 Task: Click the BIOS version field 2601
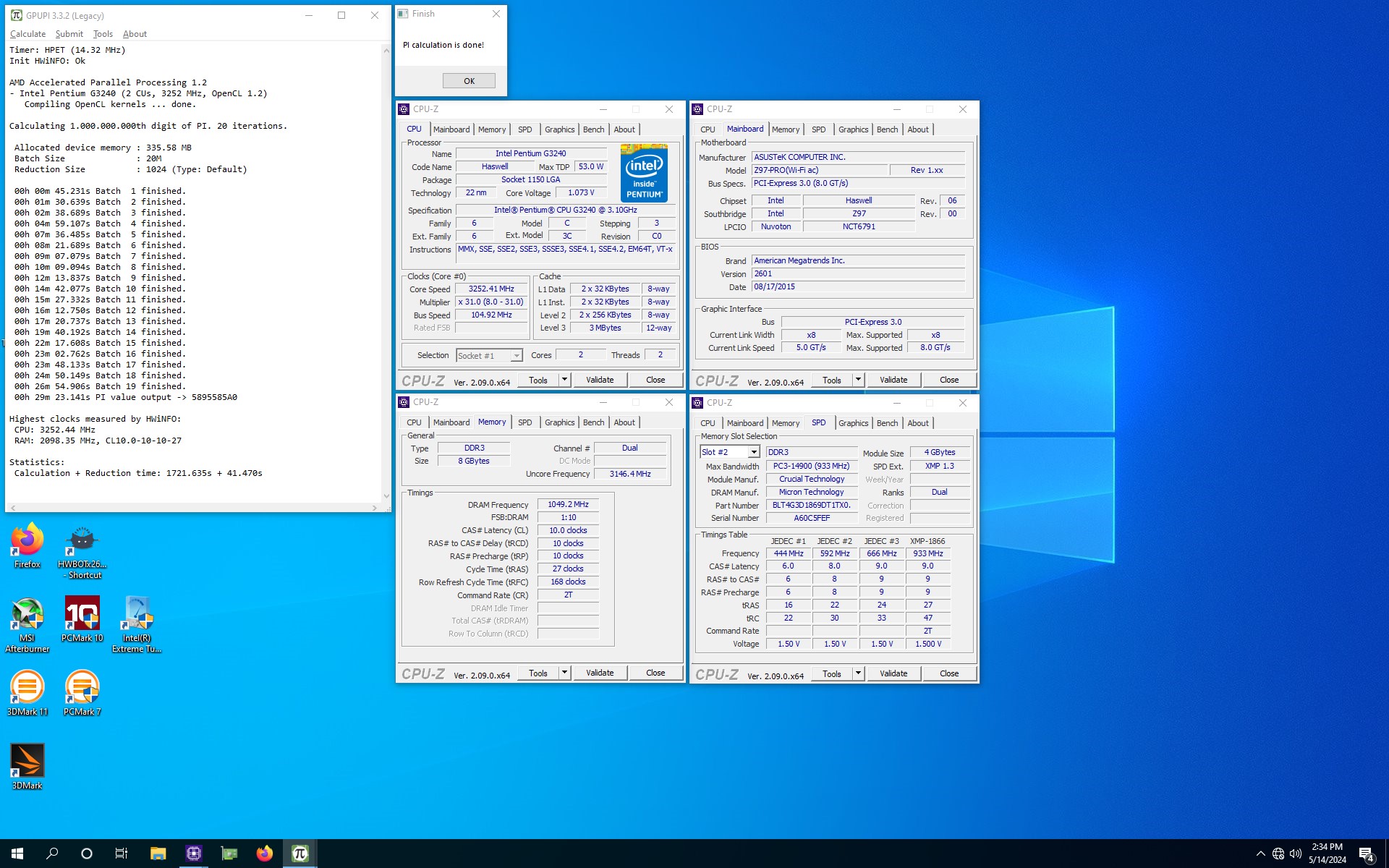(x=858, y=273)
